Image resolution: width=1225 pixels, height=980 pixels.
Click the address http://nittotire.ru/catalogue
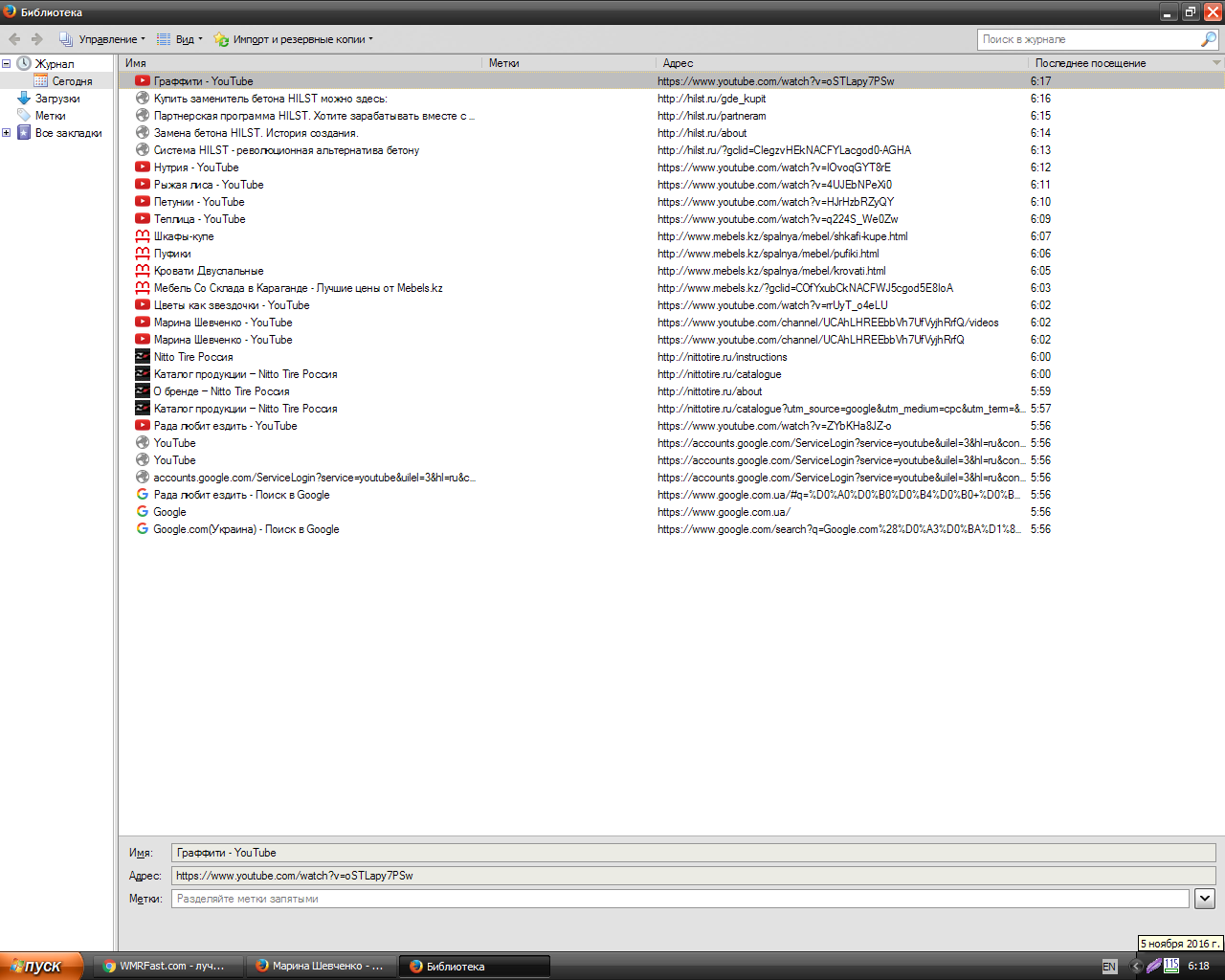[720, 374]
